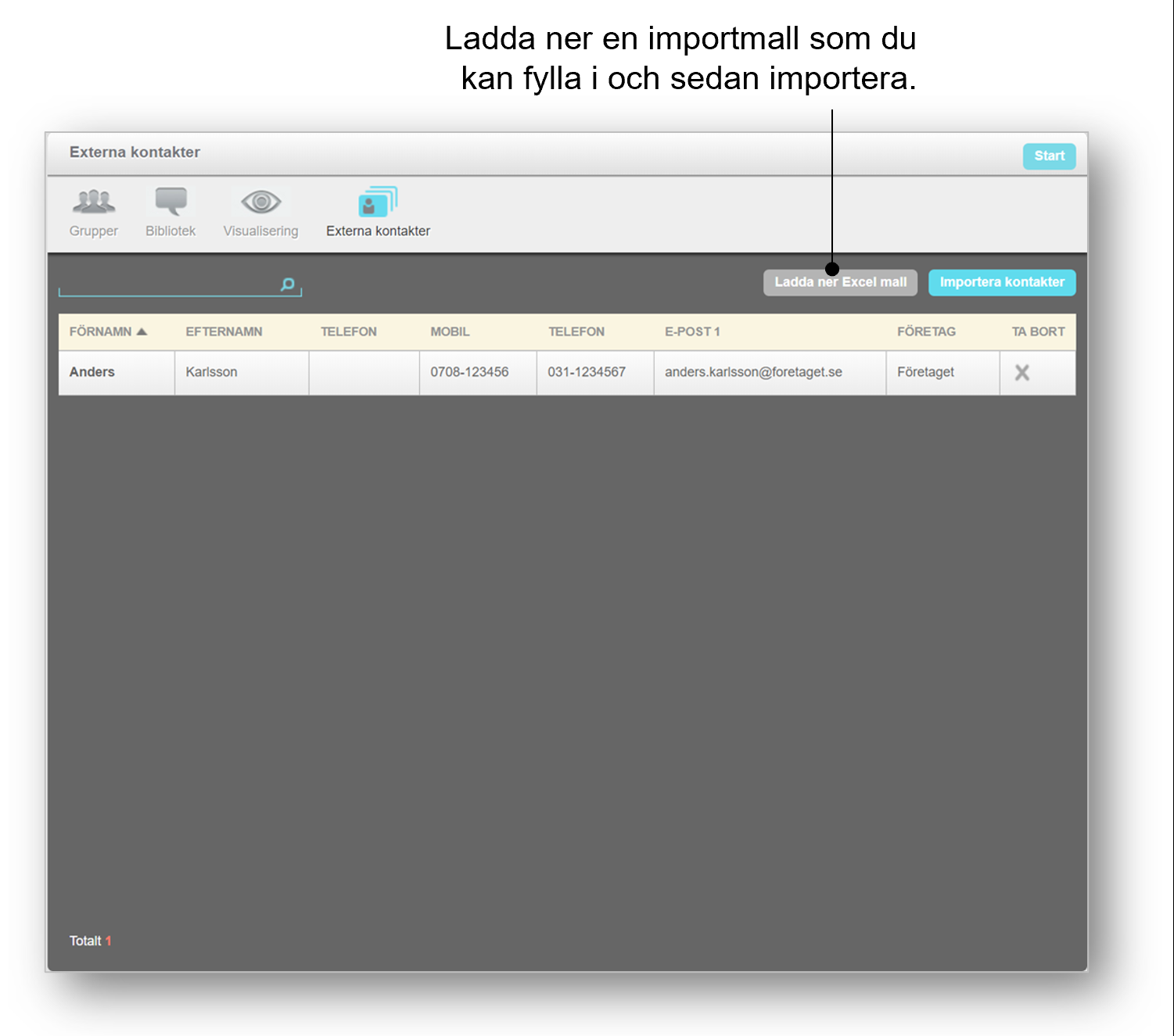1174x1036 pixels.
Task: Select the surname cell Karlsson
Action: [x=211, y=372]
